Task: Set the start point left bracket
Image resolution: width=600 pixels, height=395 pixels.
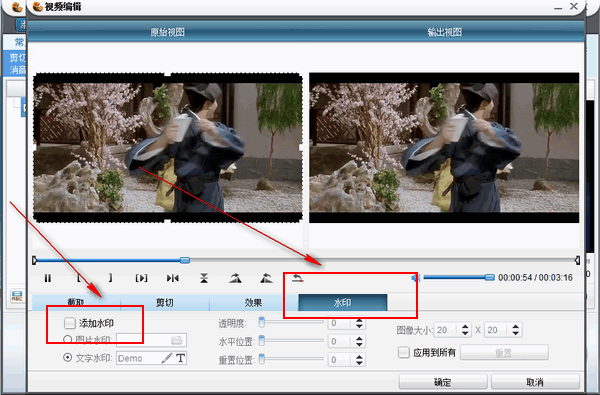Action: [x=79, y=278]
